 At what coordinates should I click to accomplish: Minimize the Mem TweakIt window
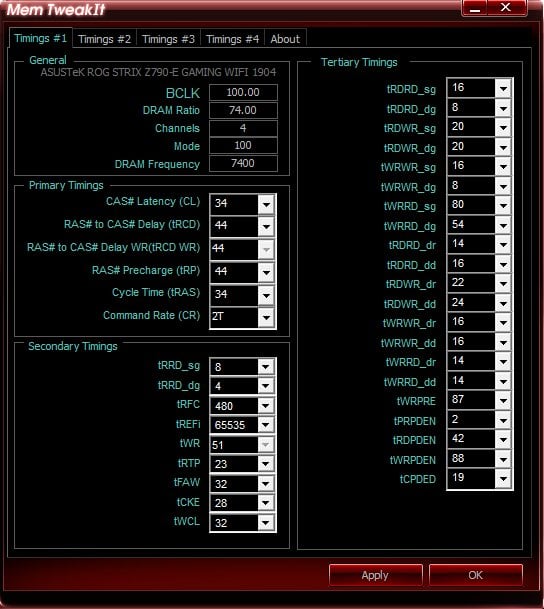(x=475, y=8)
